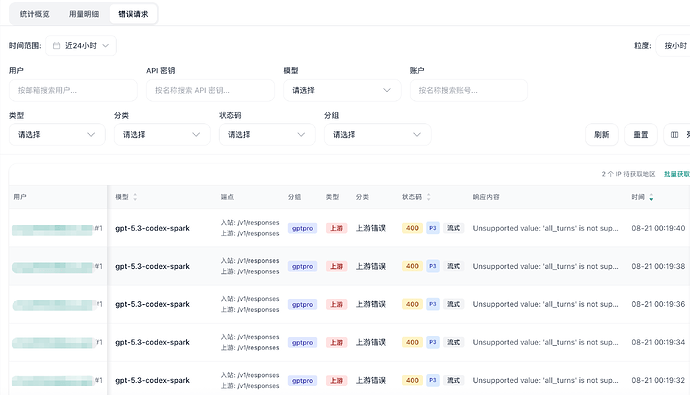Click the 响应内容 column header
Viewport: 690px width, 395px height.
486,197
